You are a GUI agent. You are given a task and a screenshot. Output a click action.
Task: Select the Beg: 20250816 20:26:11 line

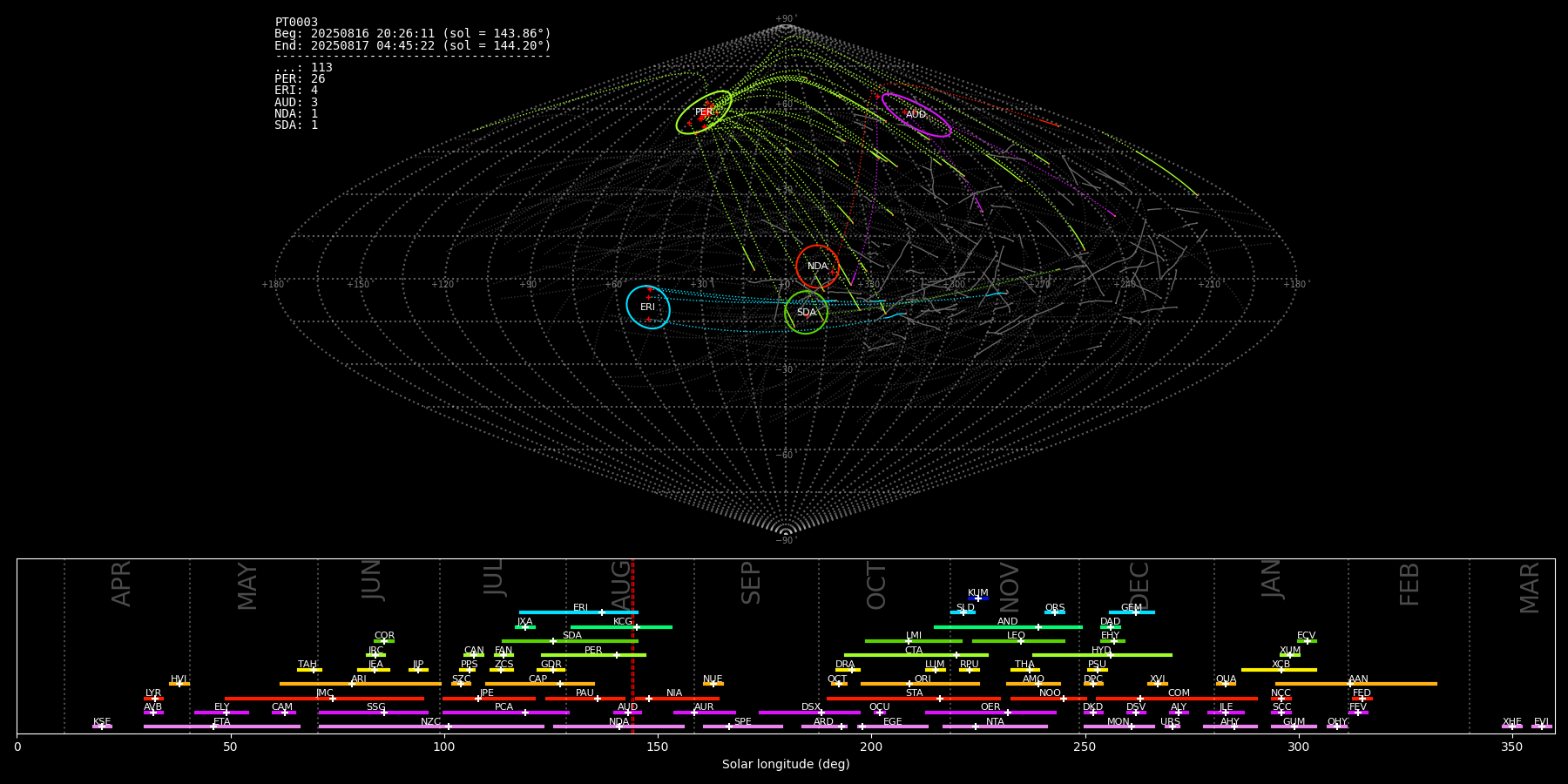tap(413, 34)
